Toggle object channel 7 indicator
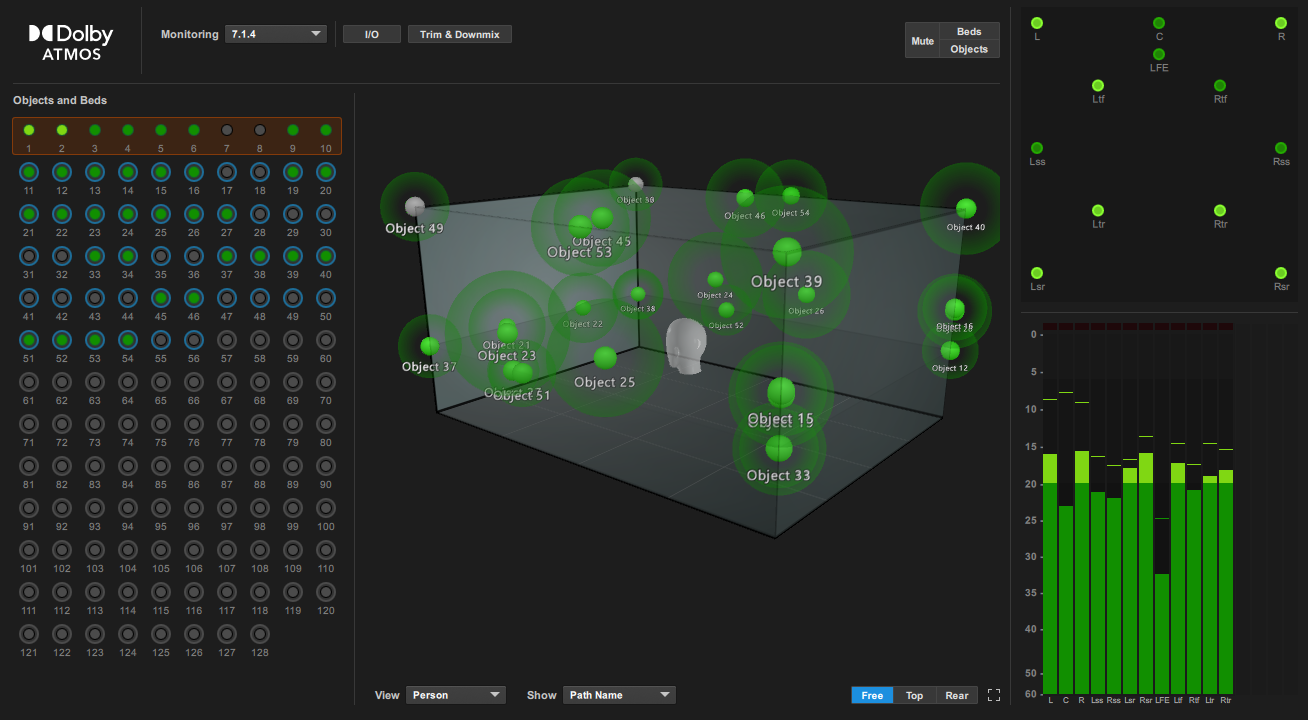 pyautogui.click(x=226, y=129)
